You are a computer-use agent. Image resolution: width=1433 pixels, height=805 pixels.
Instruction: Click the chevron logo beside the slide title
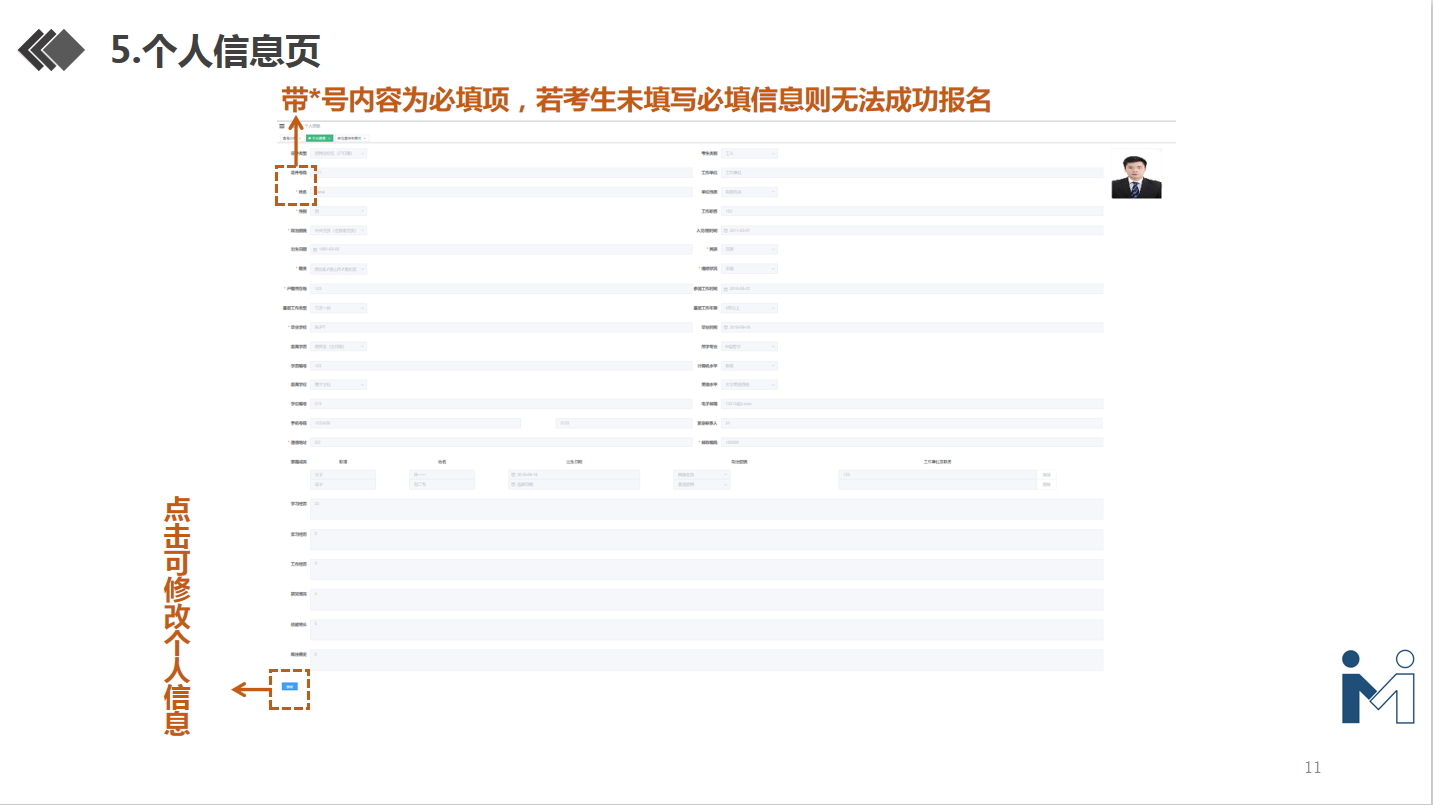[x=52, y=50]
